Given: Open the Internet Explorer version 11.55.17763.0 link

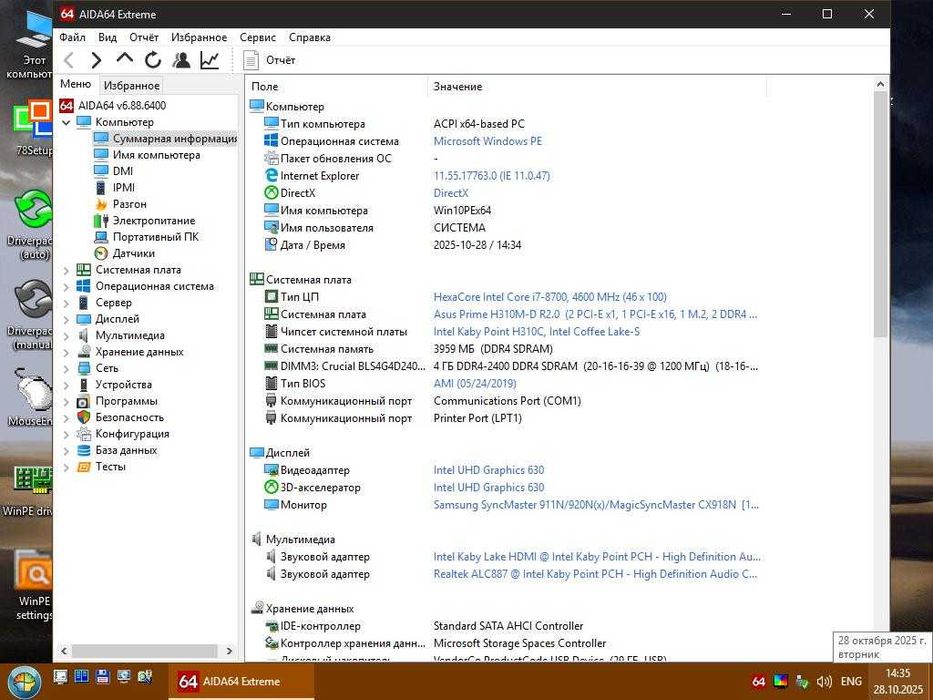Looking at the screenshot, I should (x=491, y=176).
